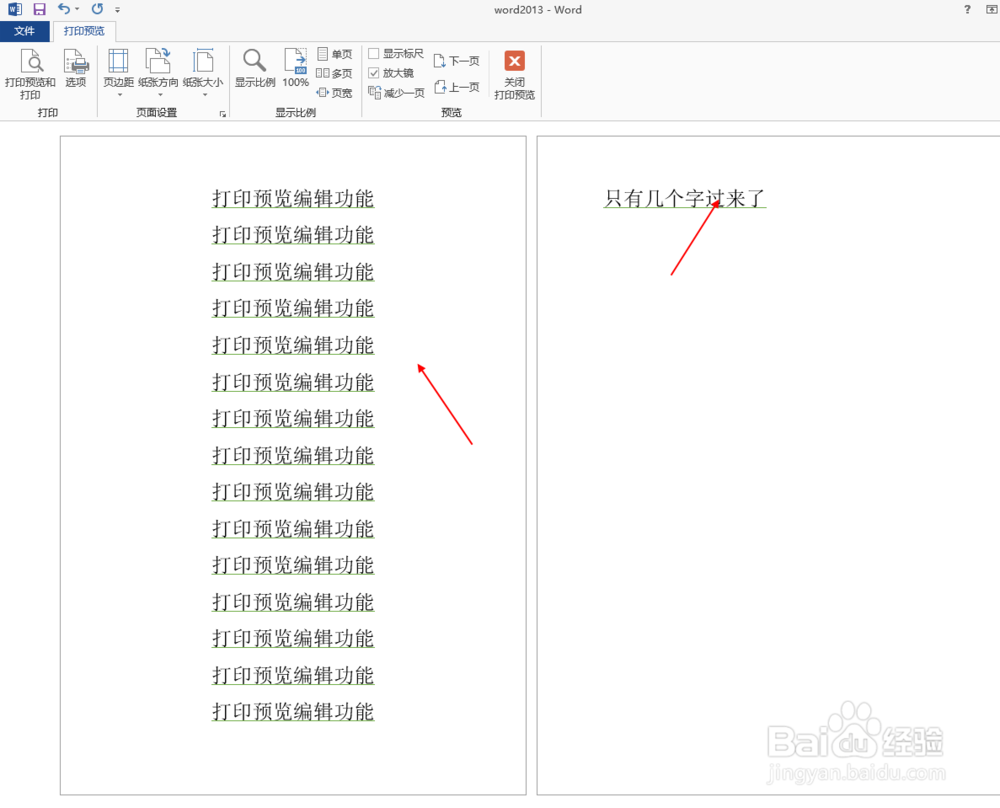Screen dimensions: 1000x808
Task: Click the text 只有几个字过来了 on second page
Action: tap(684, 198)
